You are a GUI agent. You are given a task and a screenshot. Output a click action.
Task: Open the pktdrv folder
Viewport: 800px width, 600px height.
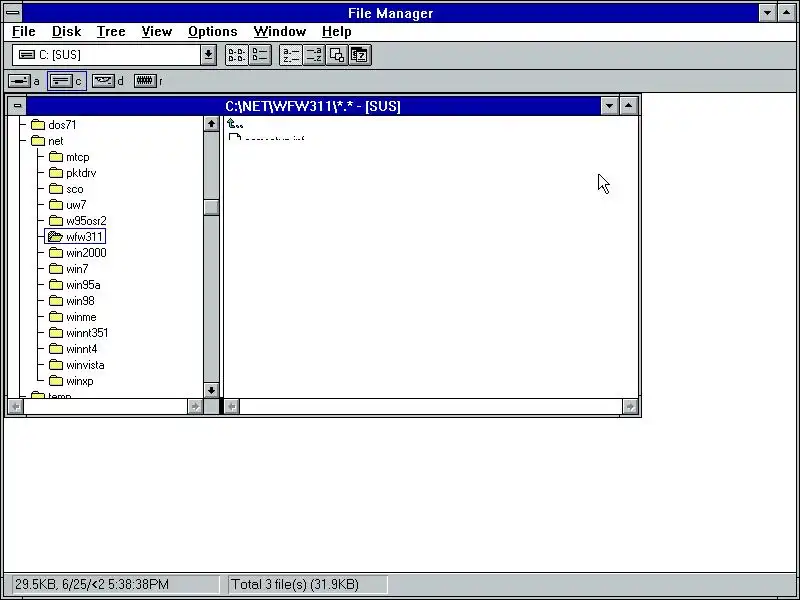(x=72, y=173)
